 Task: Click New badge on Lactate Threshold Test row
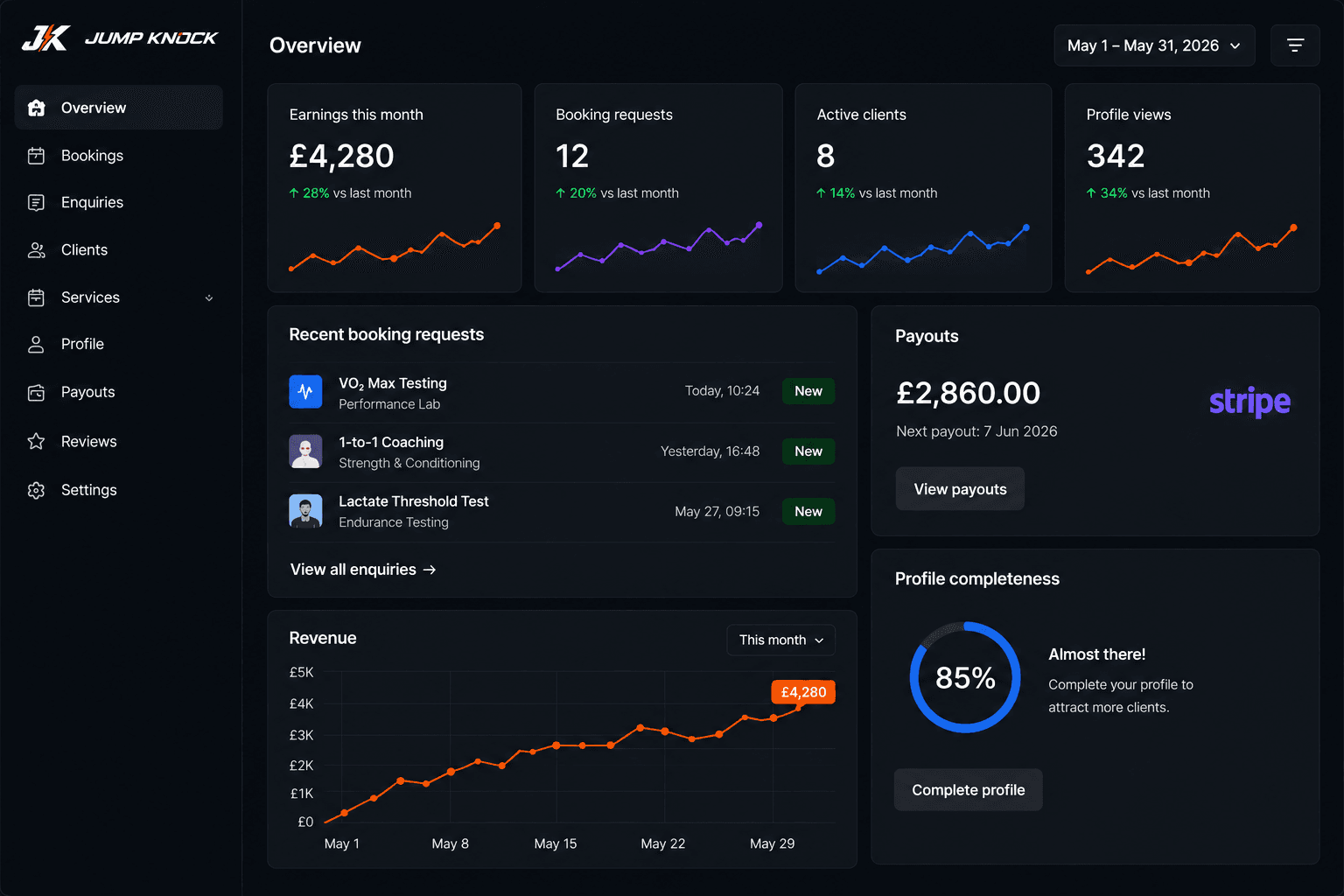808,512
